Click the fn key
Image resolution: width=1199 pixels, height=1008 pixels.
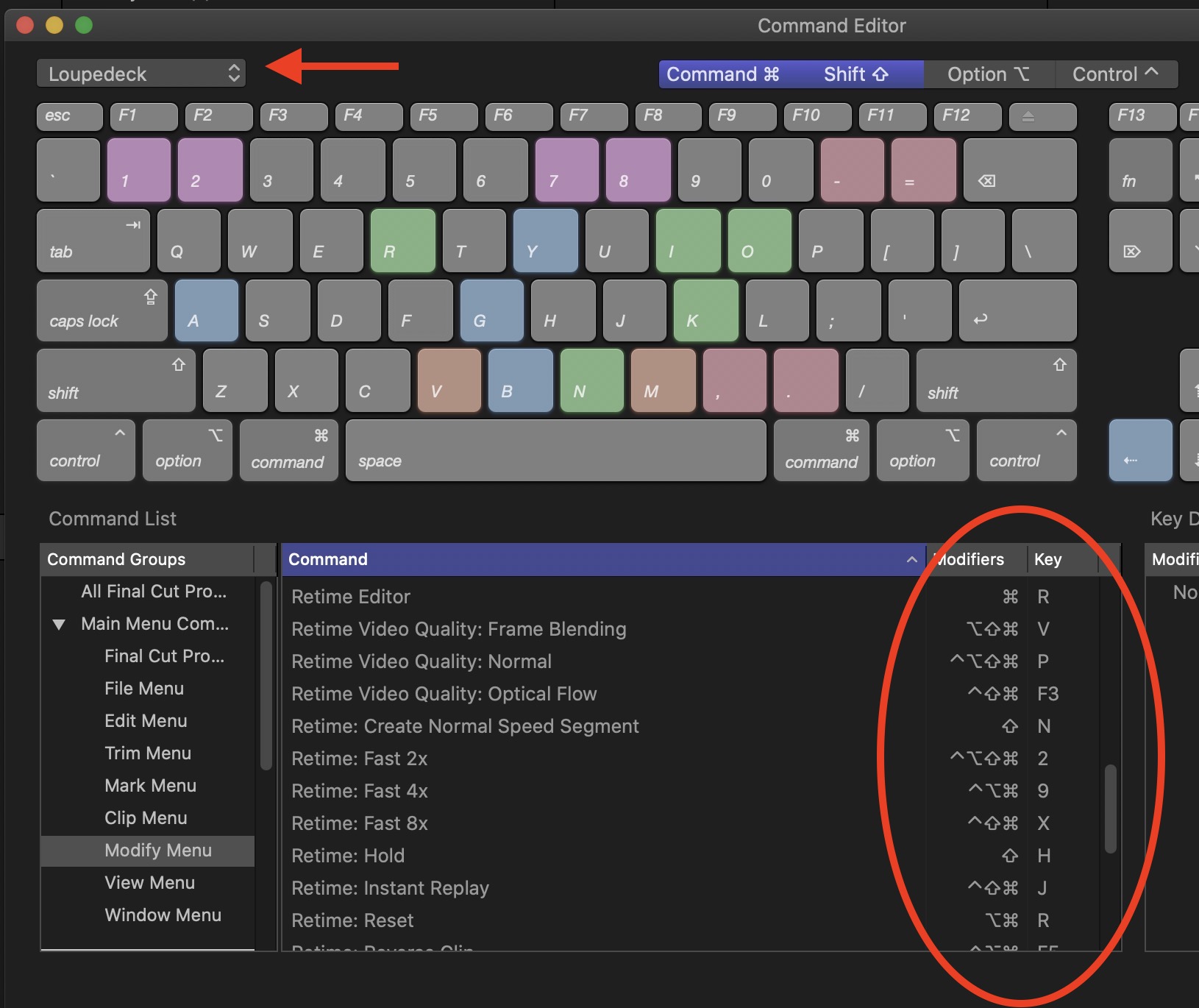point(1140,170)
